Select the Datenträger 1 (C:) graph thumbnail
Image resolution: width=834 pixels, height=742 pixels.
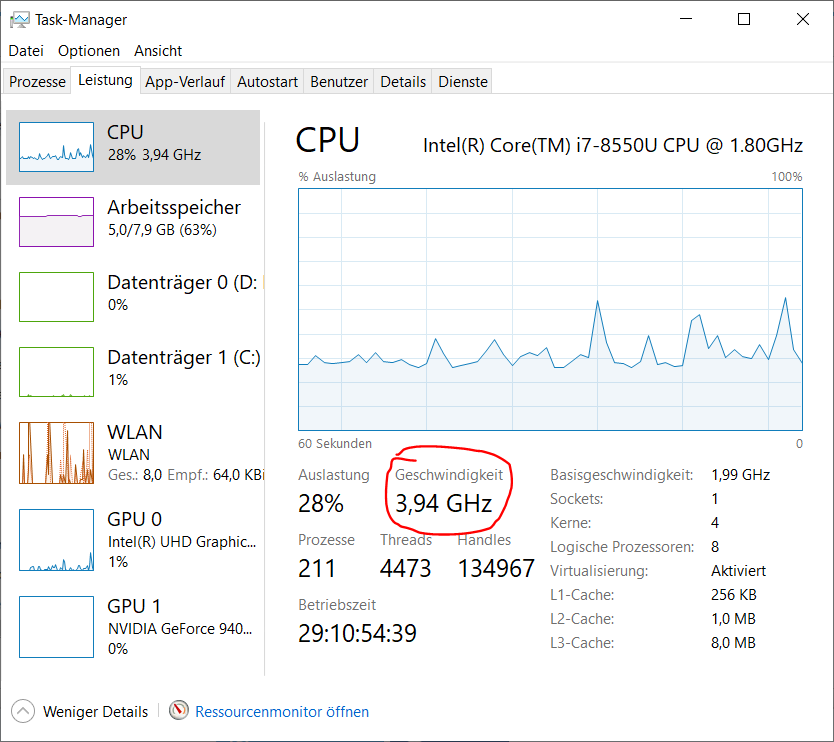(x=56, y=372)
